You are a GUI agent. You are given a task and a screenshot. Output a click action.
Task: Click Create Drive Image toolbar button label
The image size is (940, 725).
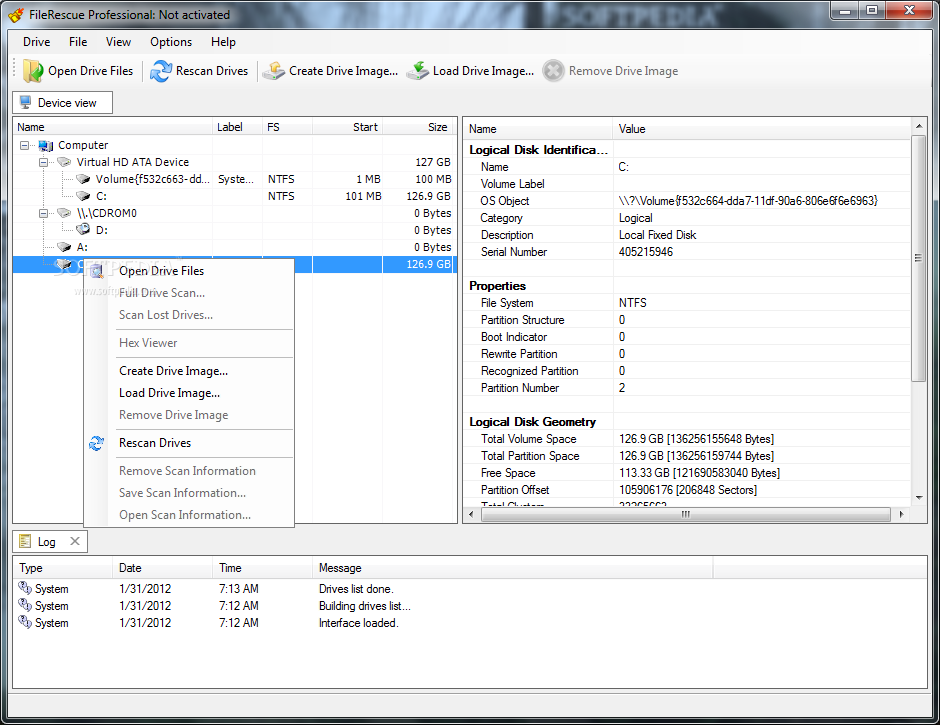pos(344,71)
